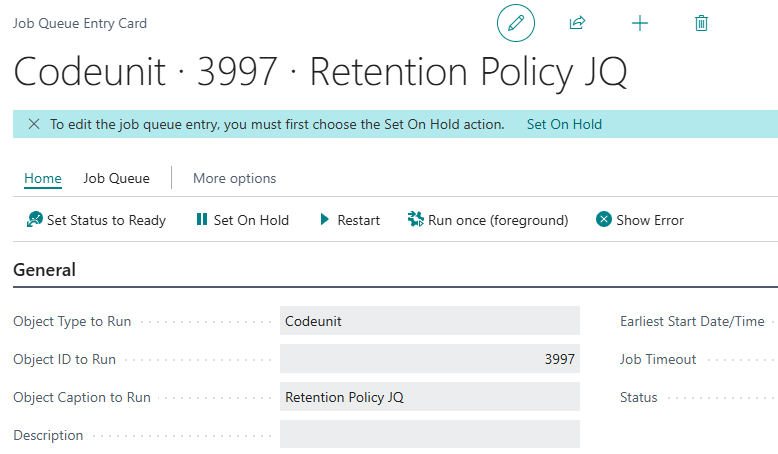Click the share icon in header
The image size is (778, 454).
577,23
